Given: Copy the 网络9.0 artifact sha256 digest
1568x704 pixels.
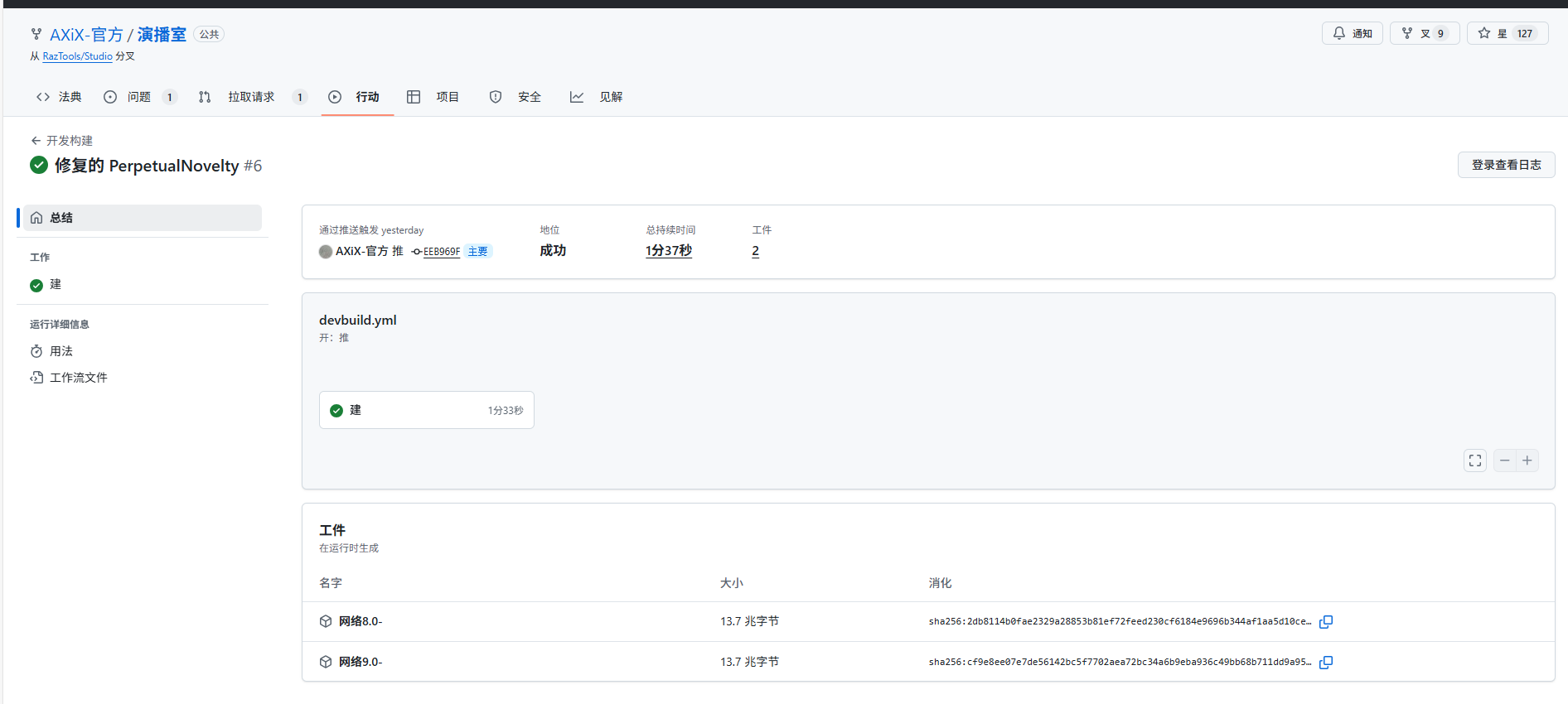Looking at the screenshot, I should click(1326, 663).
